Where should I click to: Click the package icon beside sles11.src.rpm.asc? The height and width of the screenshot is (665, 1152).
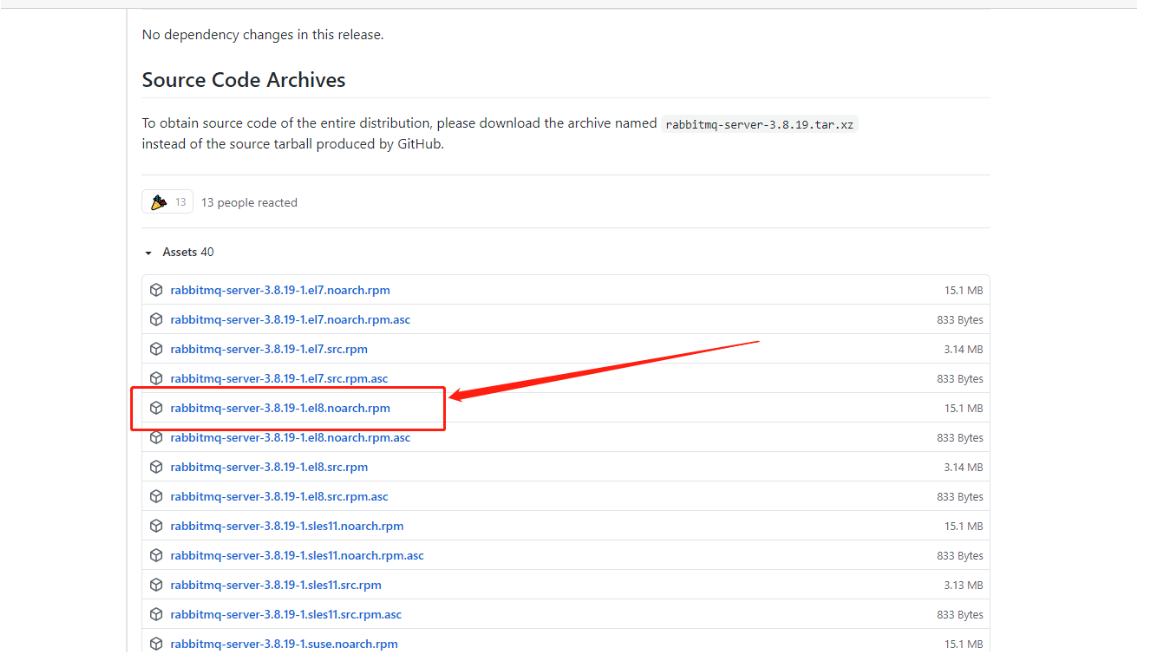pos(156,614)
